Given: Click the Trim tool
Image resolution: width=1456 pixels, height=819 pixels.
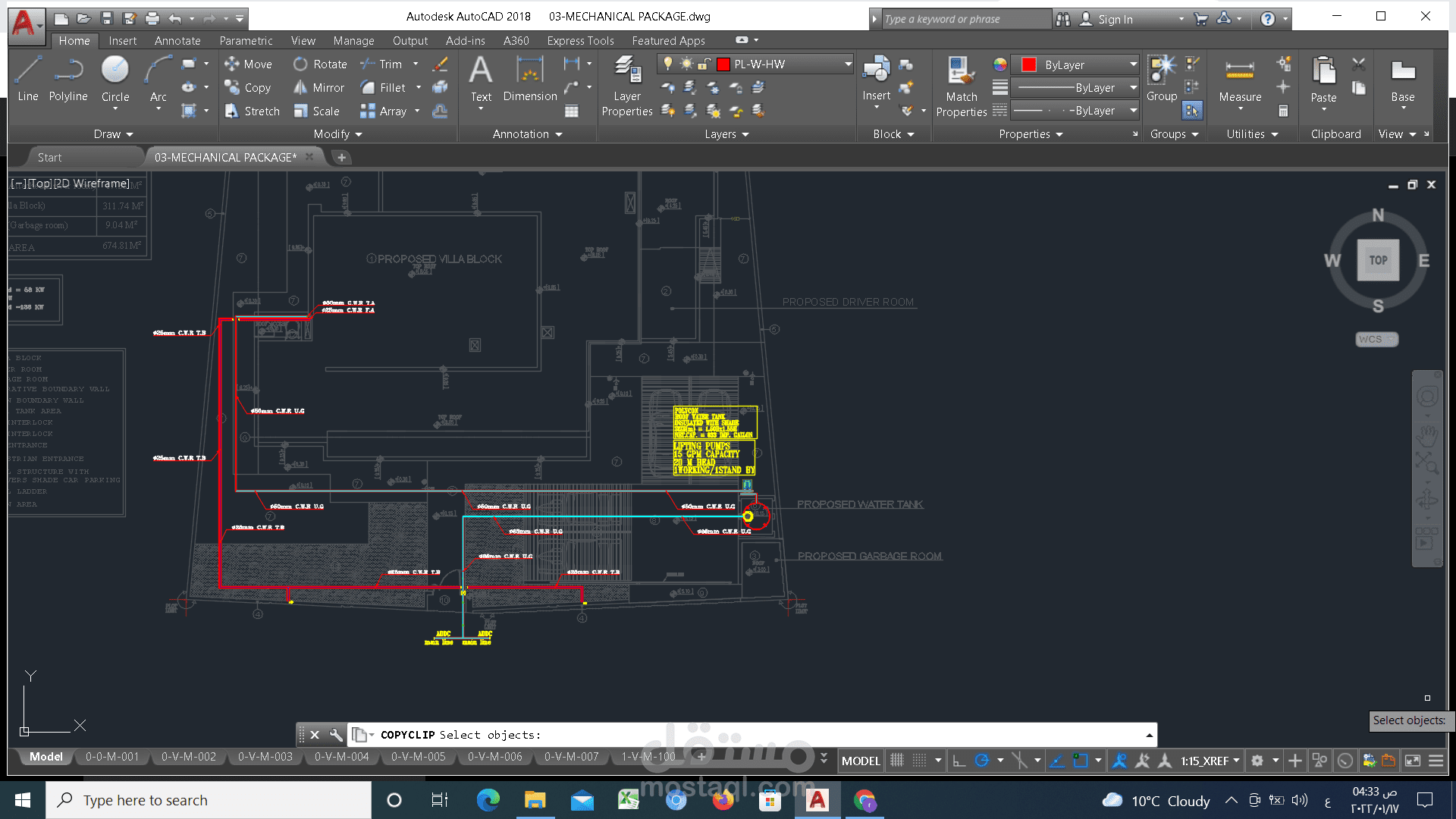Looking at the screenshot, I should point(381,64).
